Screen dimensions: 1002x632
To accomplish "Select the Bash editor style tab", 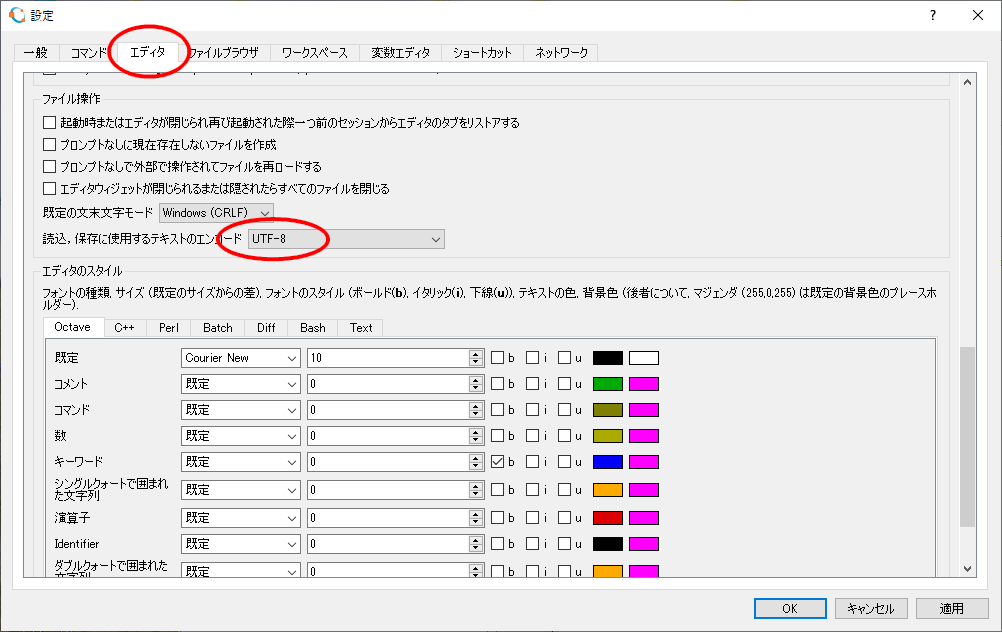I will [312, 327].
